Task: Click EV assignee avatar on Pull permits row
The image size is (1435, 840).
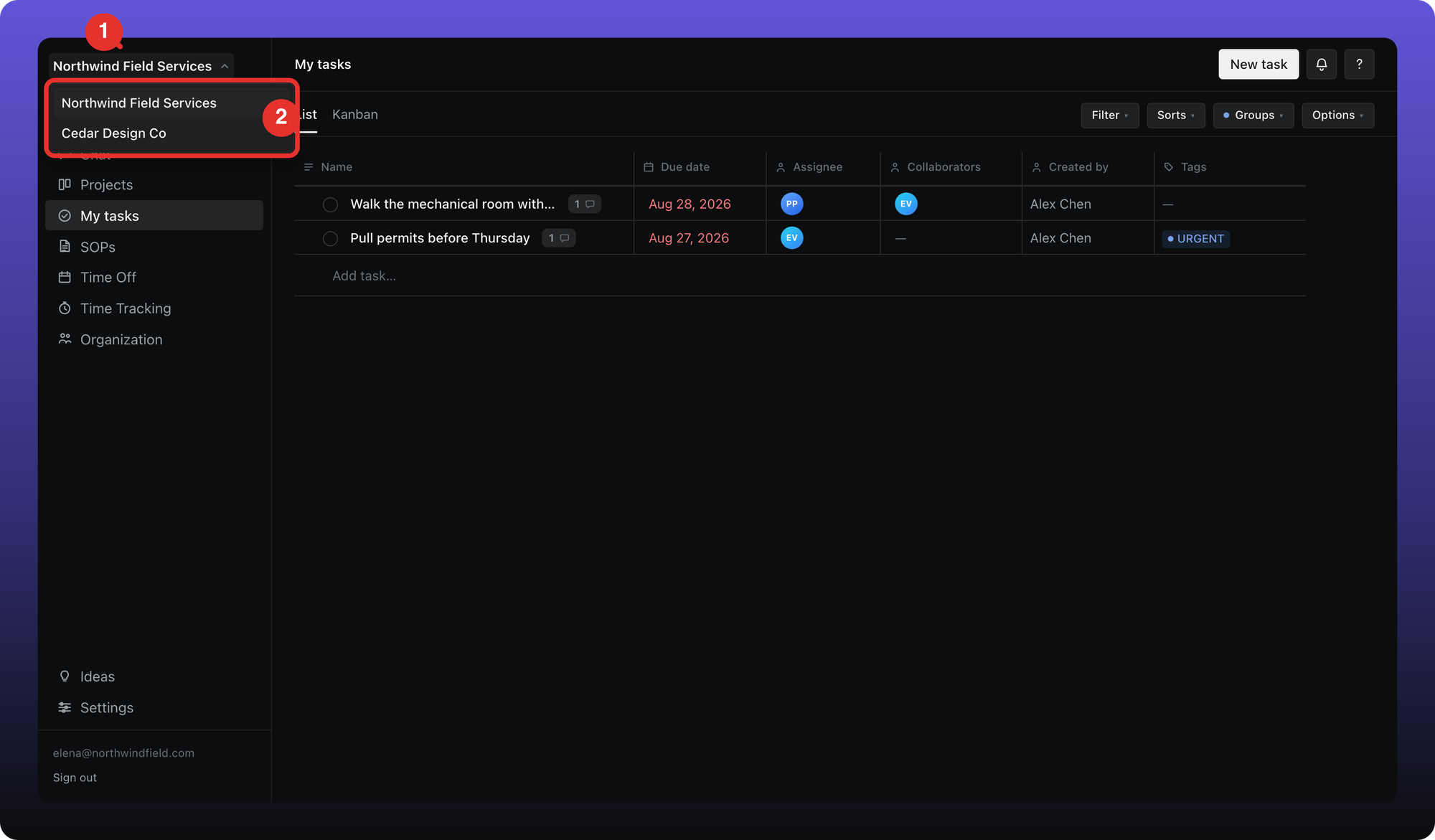Action: pyautogui.click(x=791, y=238)
